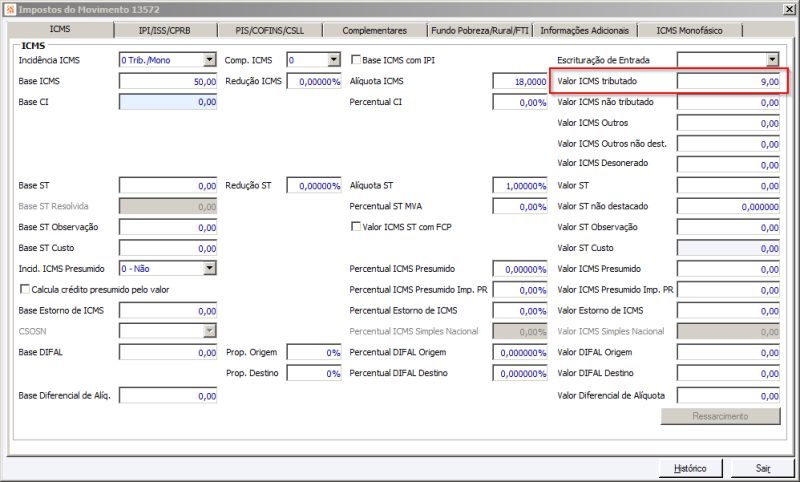Image resolution: width=800 pixels, height=482 pixels.
Task: Click the Percentual DIFAL Origem field
Action: click(x=520, y=352)
